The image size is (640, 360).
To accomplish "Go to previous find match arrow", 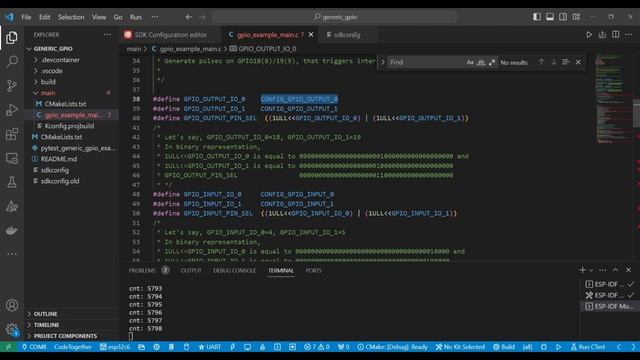I will [x=541, y=62].
